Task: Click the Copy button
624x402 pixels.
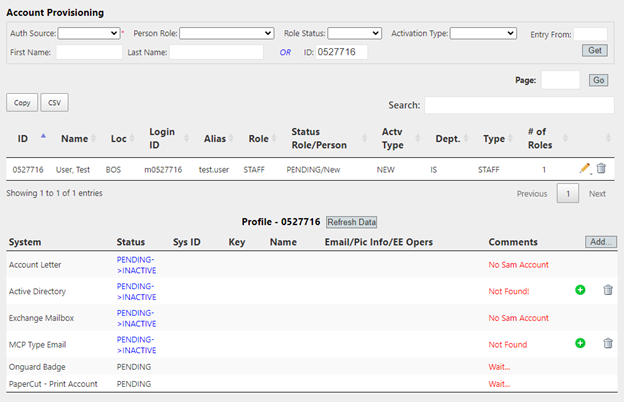Action: 22,102
